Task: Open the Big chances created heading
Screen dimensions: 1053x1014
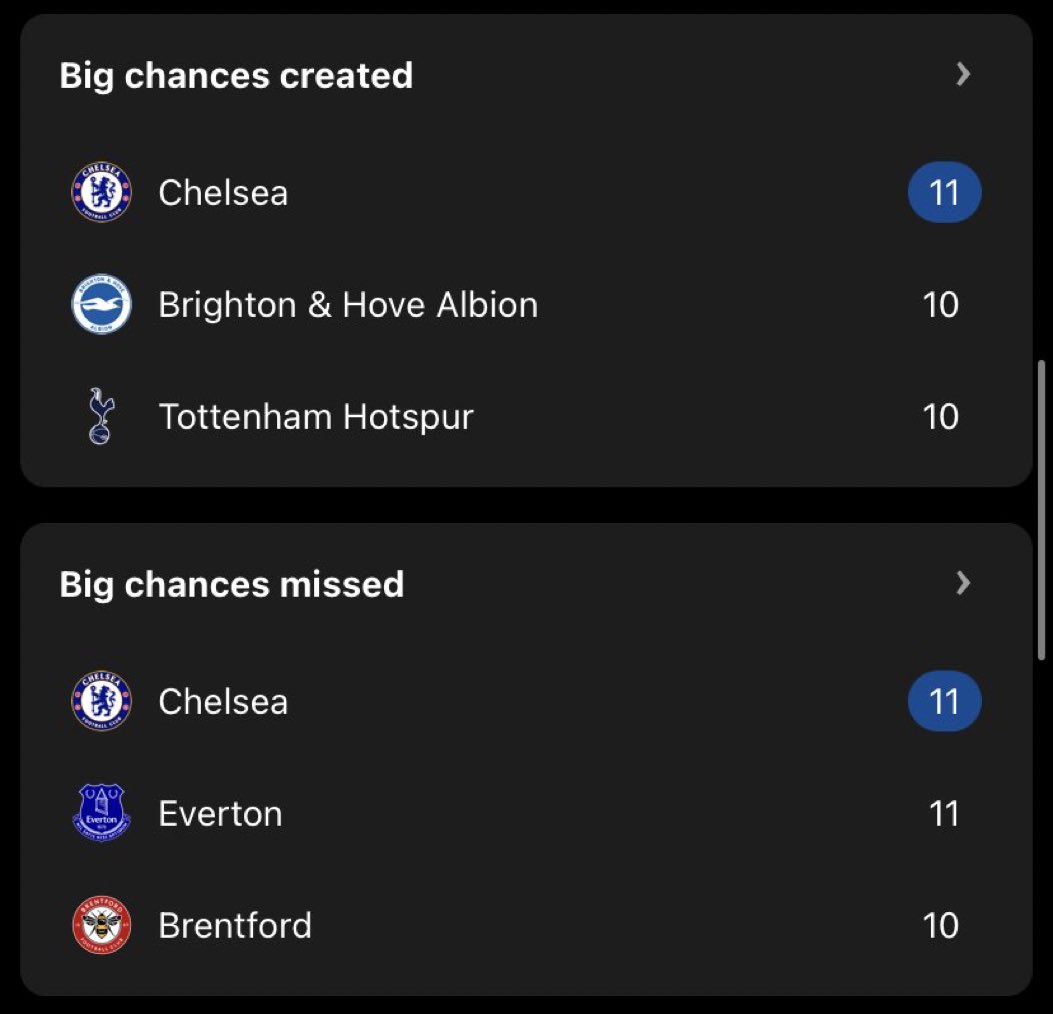Action: pos(236,76)
